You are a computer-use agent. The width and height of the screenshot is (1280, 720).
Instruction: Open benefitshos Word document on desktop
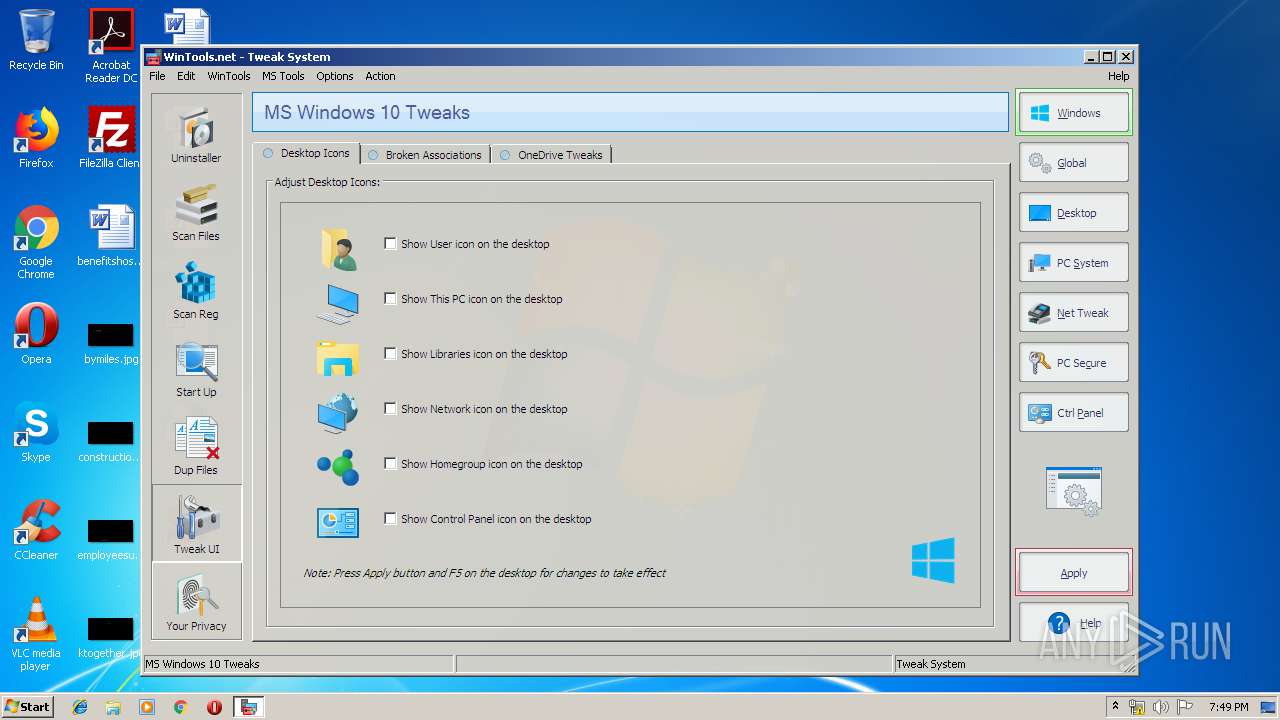coord(111,236)
